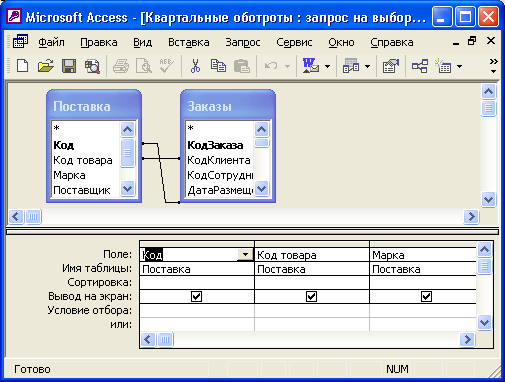Click the New Object toolbar icon
The height and width of the screenshot is (382, 505).
[351, 66]
